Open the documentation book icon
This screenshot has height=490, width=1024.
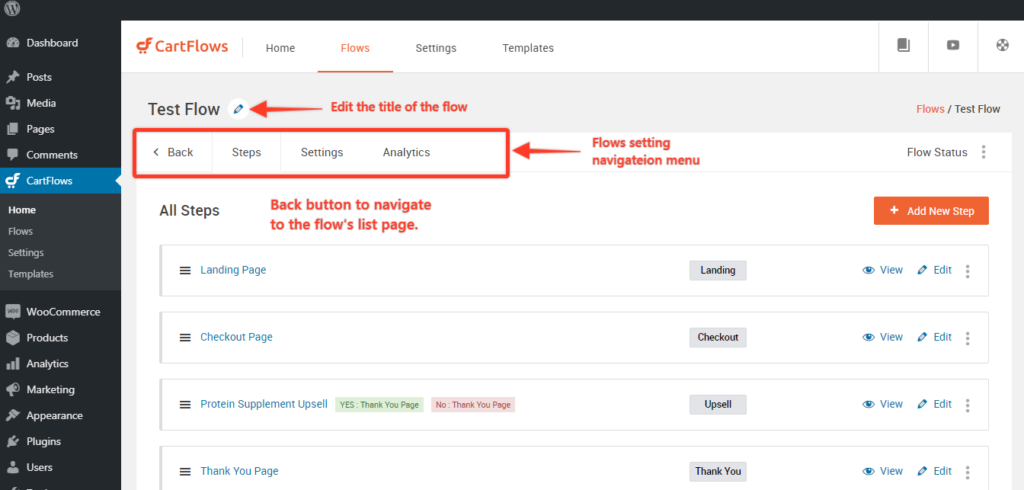pyautogui.click(x=903, y=46)
